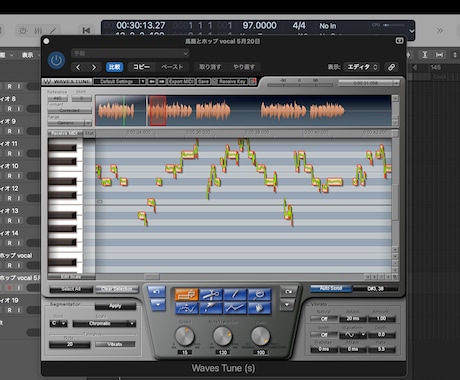Open the mixer sliders icon in Logic toolbar
The image size is (460, 380).
click(38, 31)
